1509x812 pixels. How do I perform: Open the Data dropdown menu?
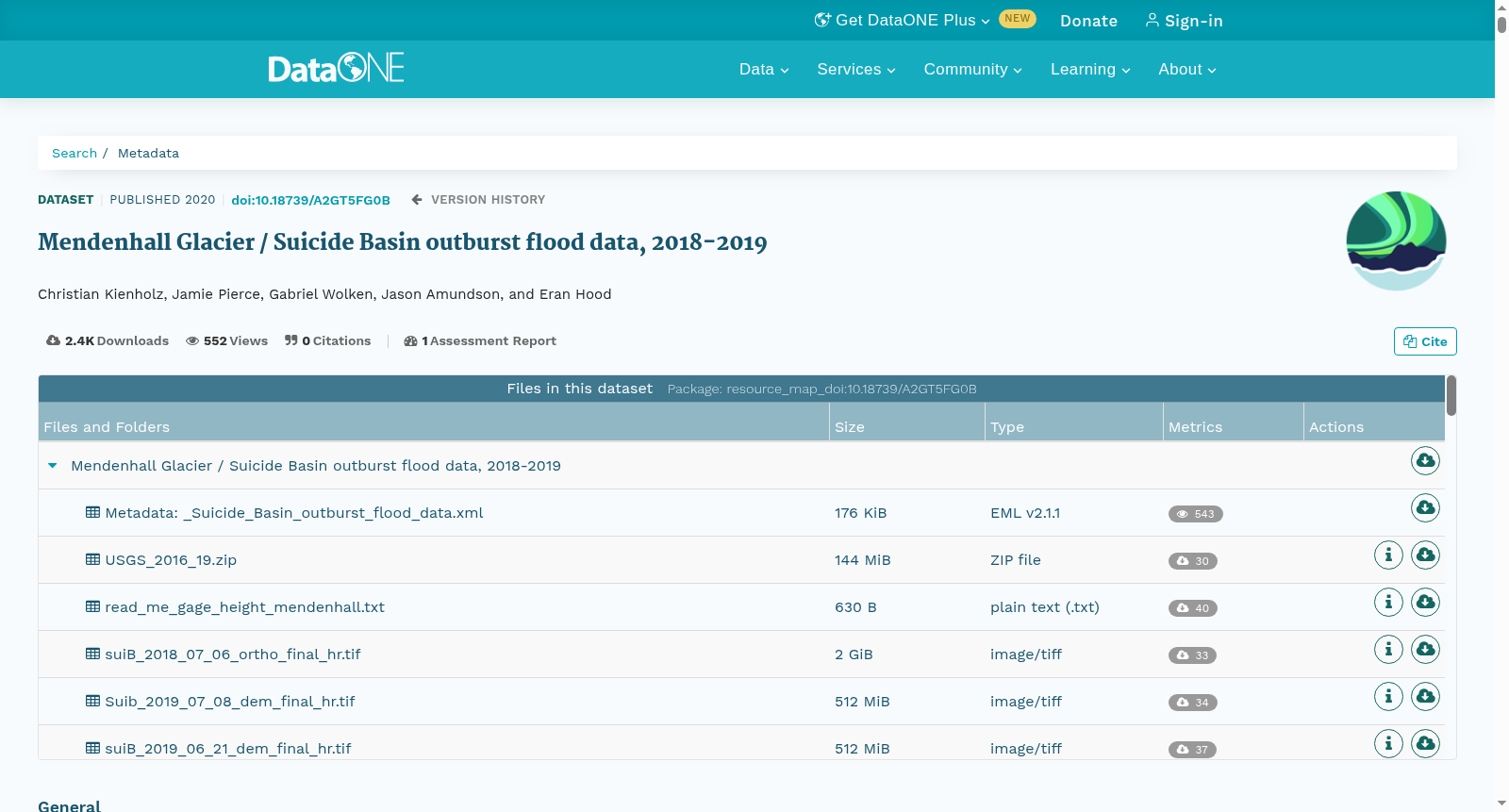[764, 69]
